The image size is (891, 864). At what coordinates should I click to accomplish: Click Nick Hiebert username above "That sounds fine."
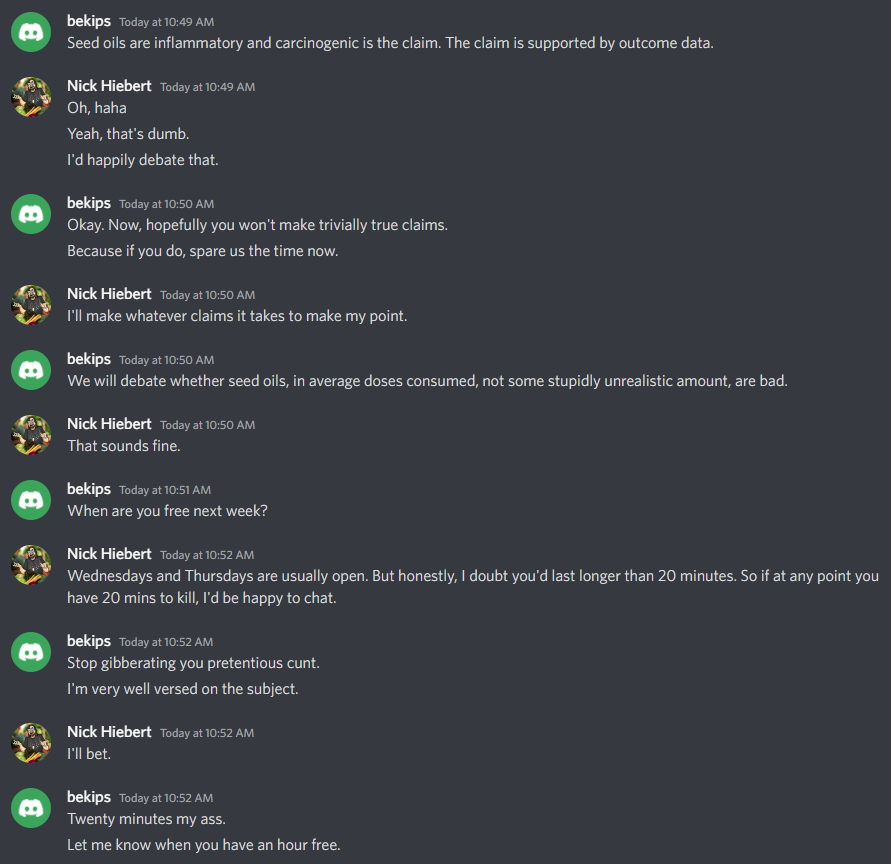(x=109, y=424)
